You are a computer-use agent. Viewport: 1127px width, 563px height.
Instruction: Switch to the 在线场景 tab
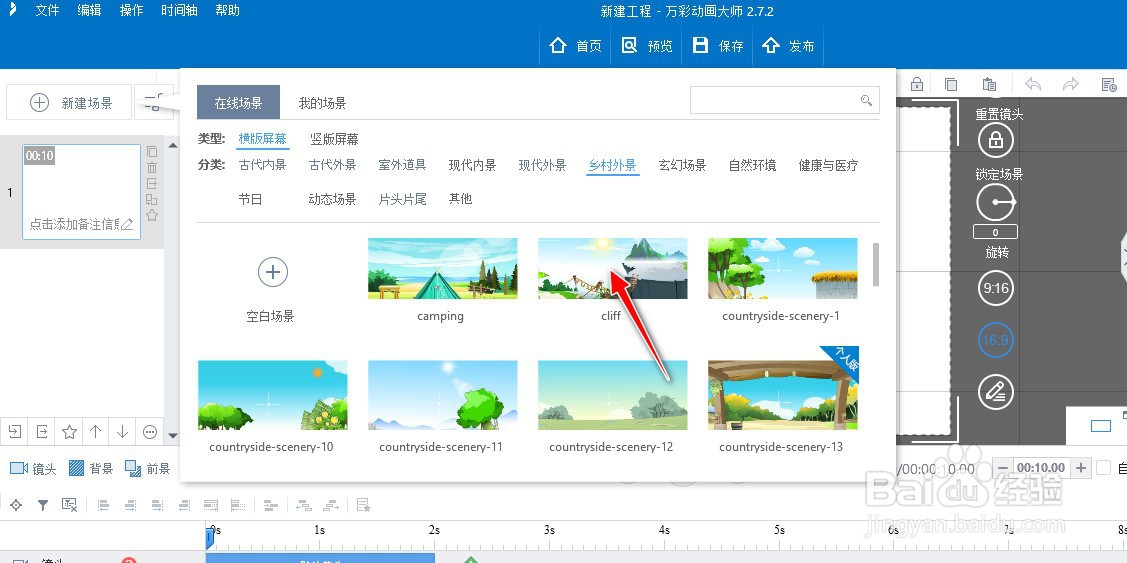[238, 103]
